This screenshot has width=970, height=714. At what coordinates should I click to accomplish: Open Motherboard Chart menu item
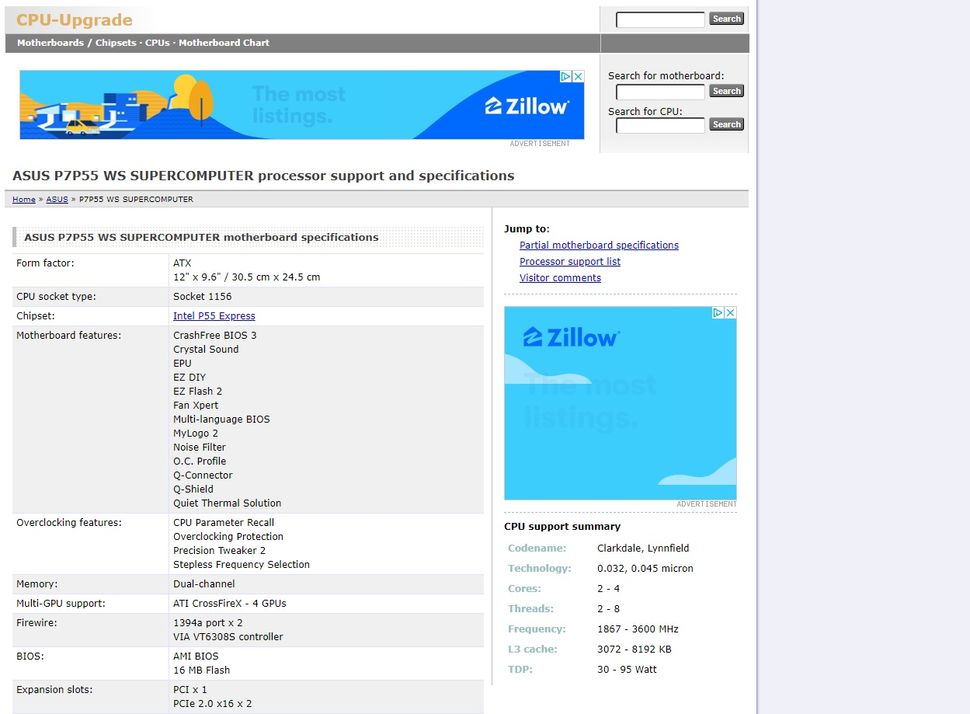224,43
